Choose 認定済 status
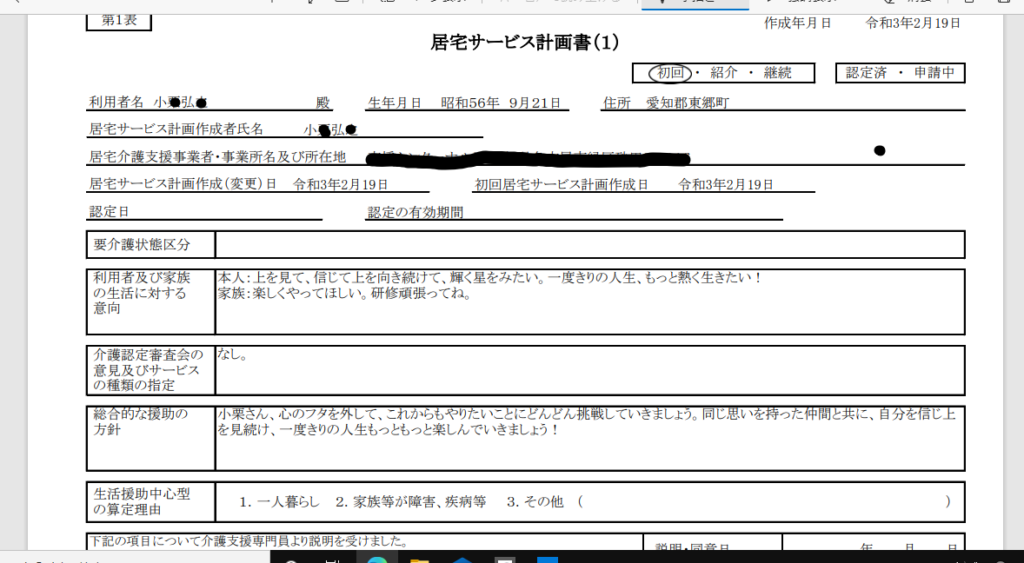The width and height of the screenshot is (1024, 563). tap(866, 73)
